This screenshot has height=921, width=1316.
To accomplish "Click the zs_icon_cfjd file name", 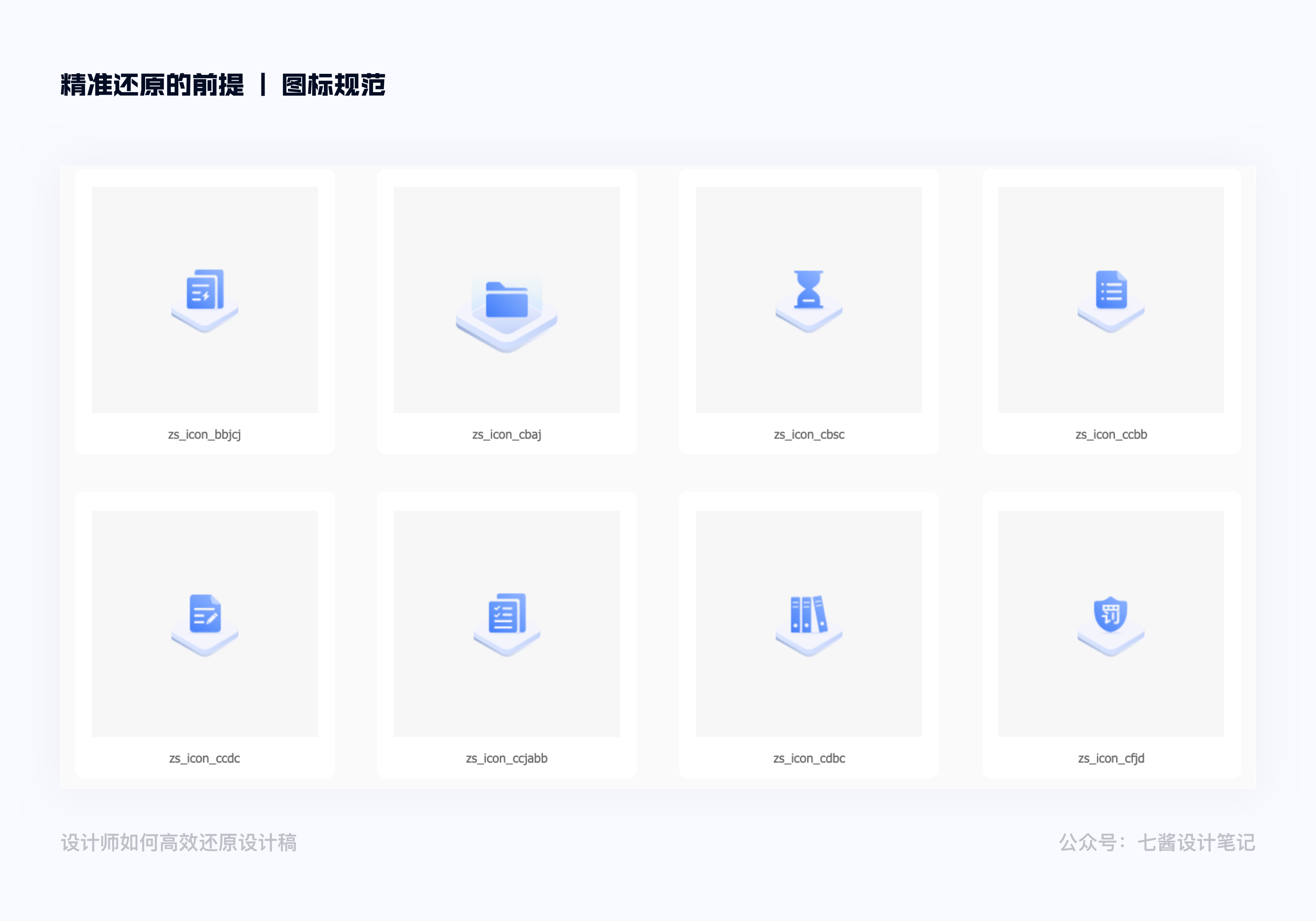I will pos(1111,758).
